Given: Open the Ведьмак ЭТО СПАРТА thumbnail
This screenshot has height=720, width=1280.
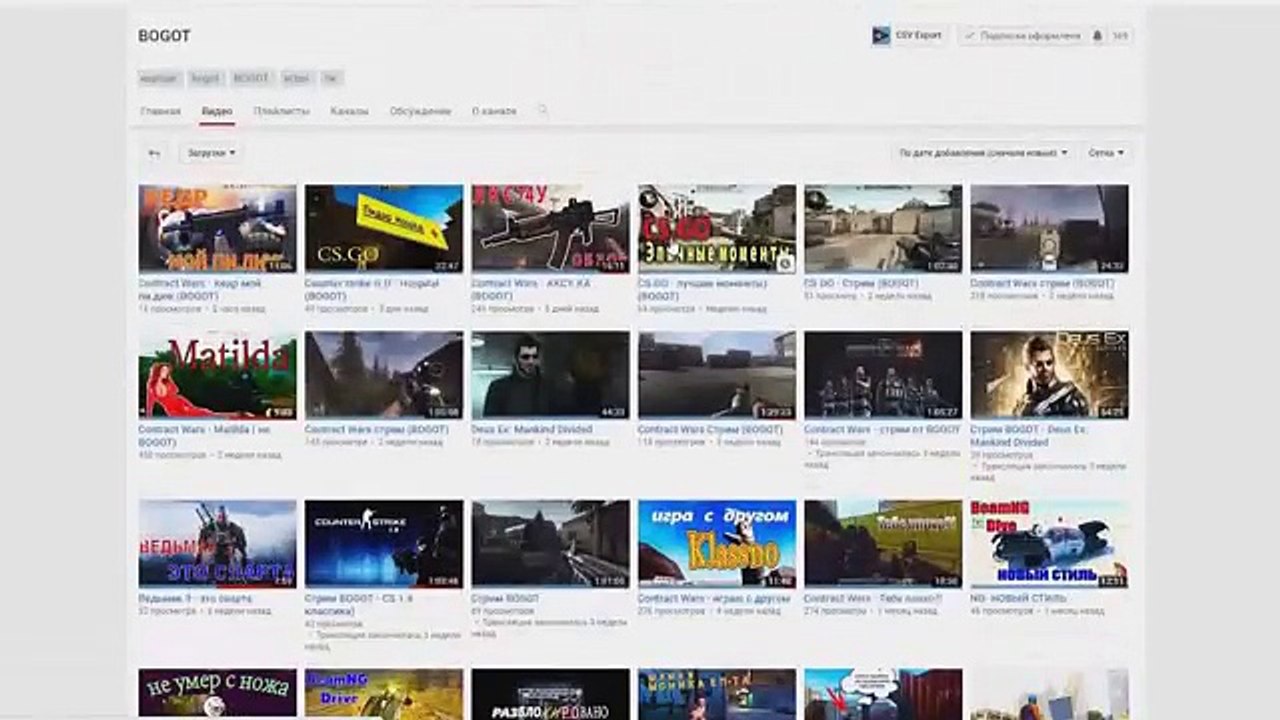Looking at the screenshot, I should (217, 544).
